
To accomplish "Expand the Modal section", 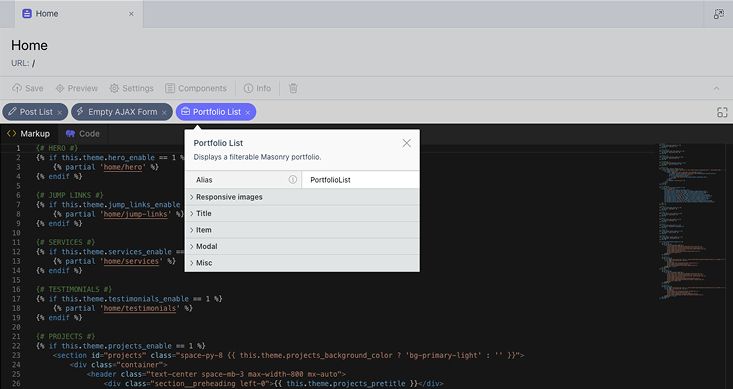I will 302,246.
